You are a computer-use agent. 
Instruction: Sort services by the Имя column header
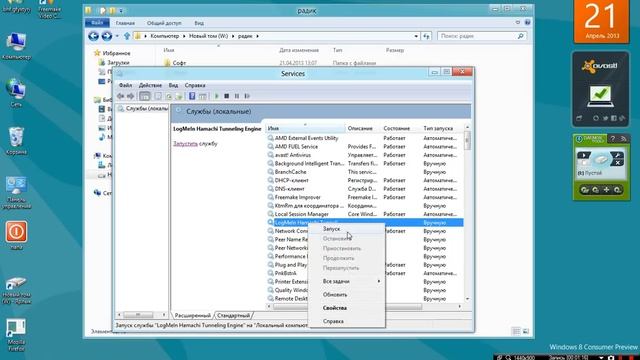coord(305,128)
